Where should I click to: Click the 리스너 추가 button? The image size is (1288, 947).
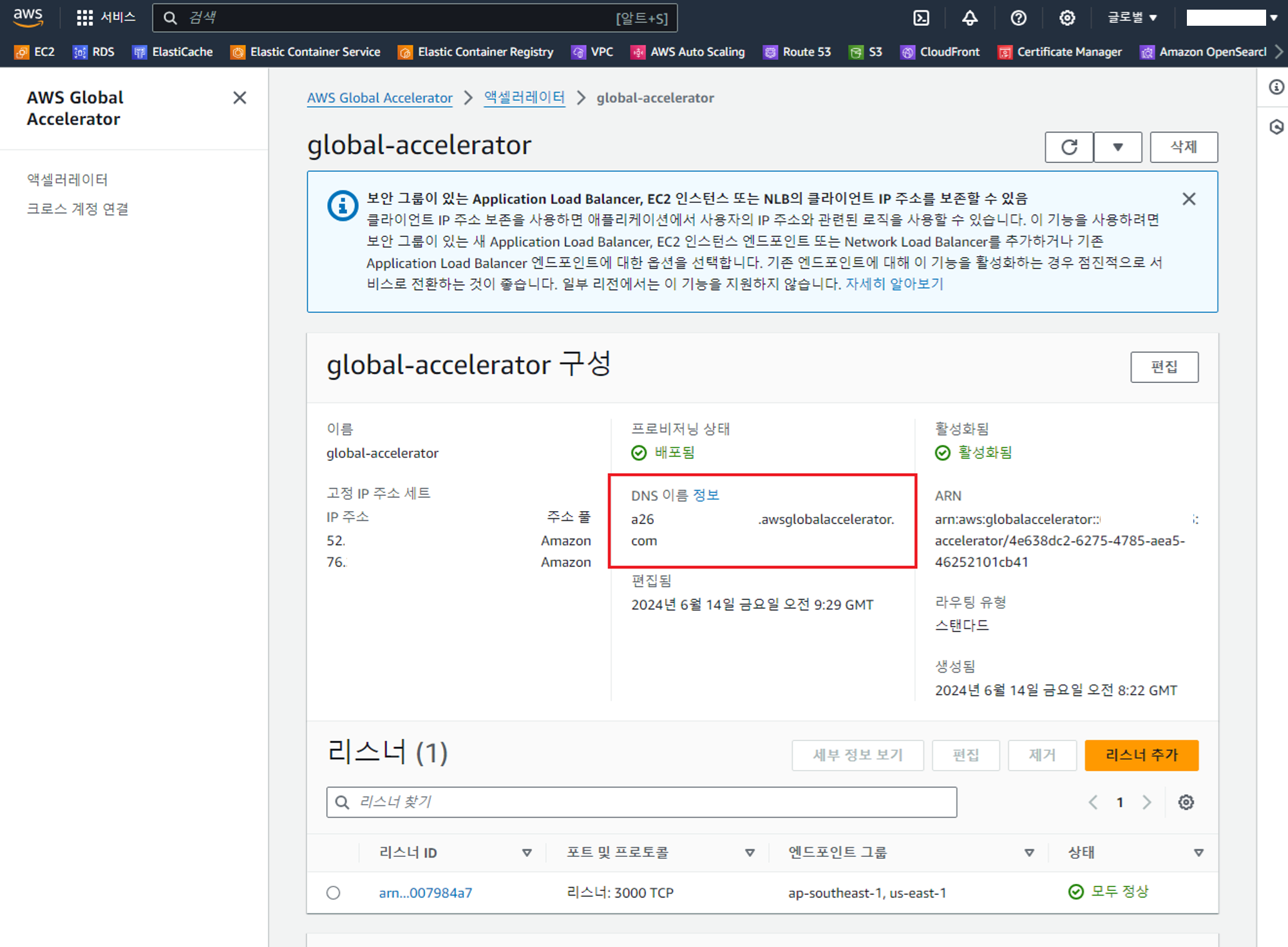pyautogui.click(x=1141, y=755)
